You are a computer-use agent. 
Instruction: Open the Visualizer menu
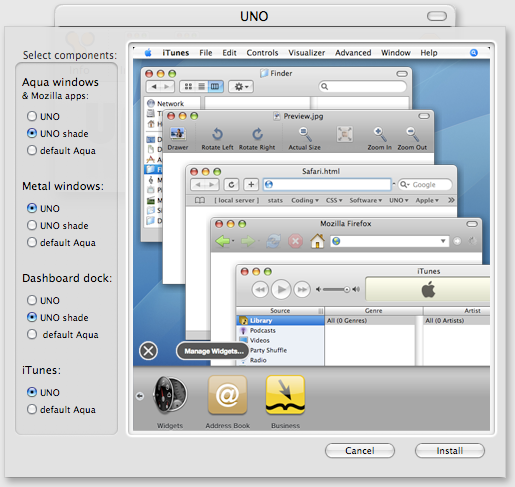pyautogui.click(x=307, y=53)
